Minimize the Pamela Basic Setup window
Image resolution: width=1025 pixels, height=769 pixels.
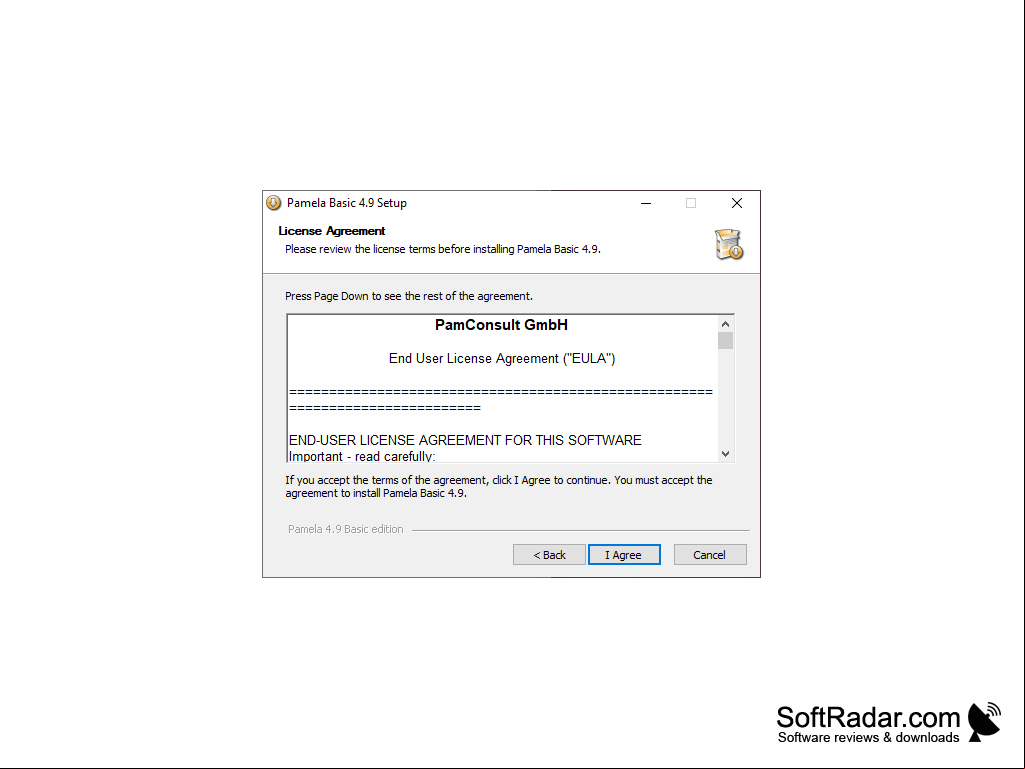[x=646, y=203]
